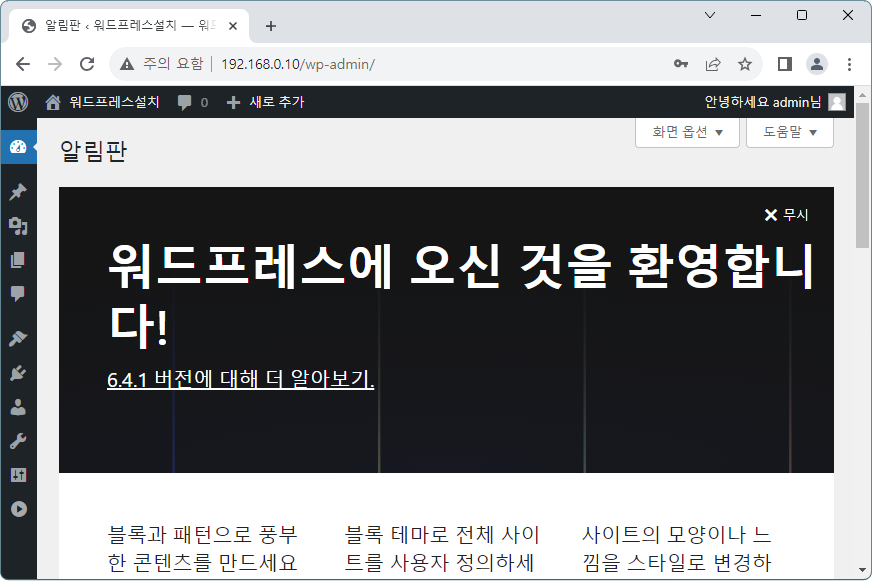Click the share page icon in address bar
Image resolution: width=872 pixels, height=581 pixels.
pos(713,64)
